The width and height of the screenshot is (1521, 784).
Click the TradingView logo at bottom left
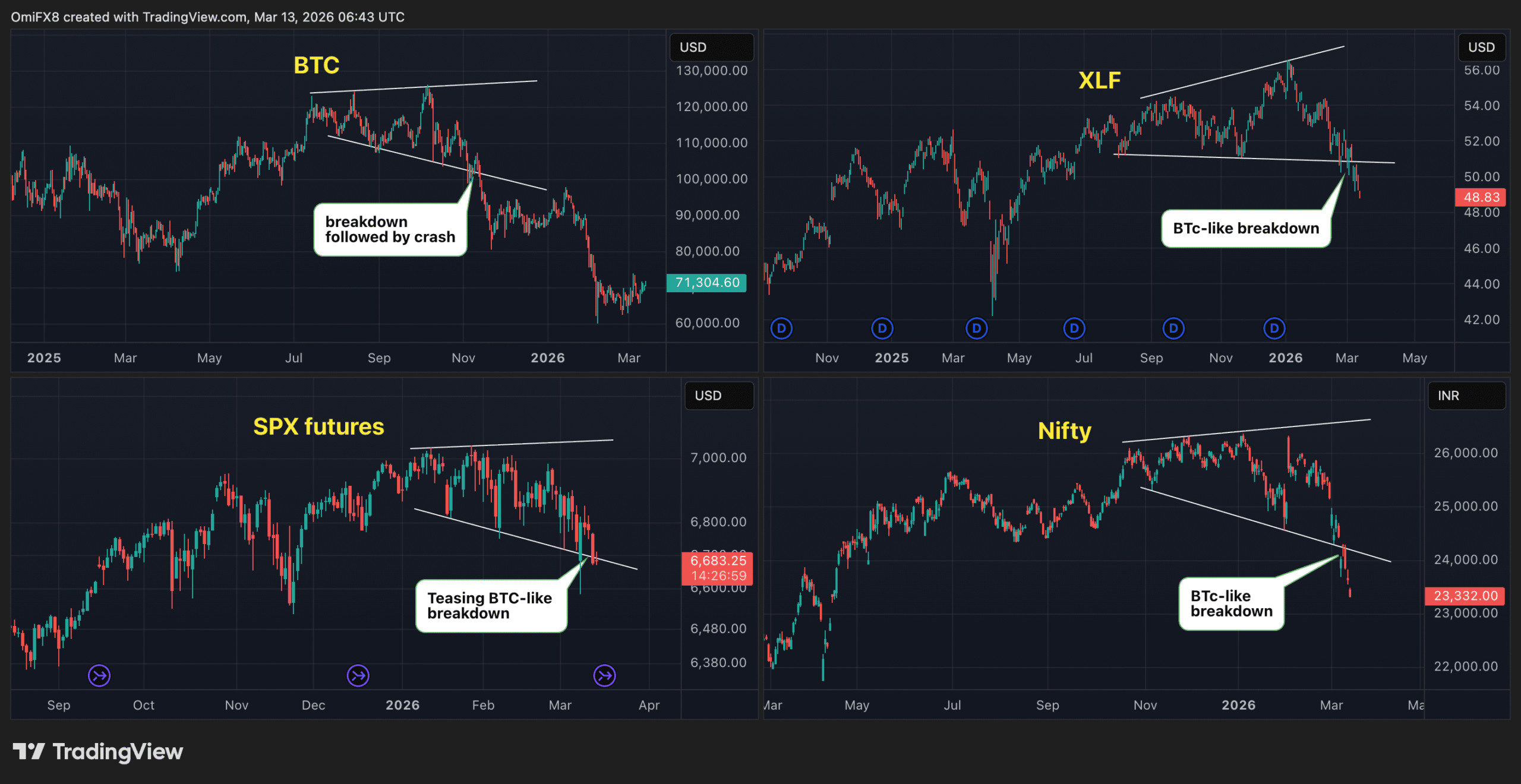98,751
